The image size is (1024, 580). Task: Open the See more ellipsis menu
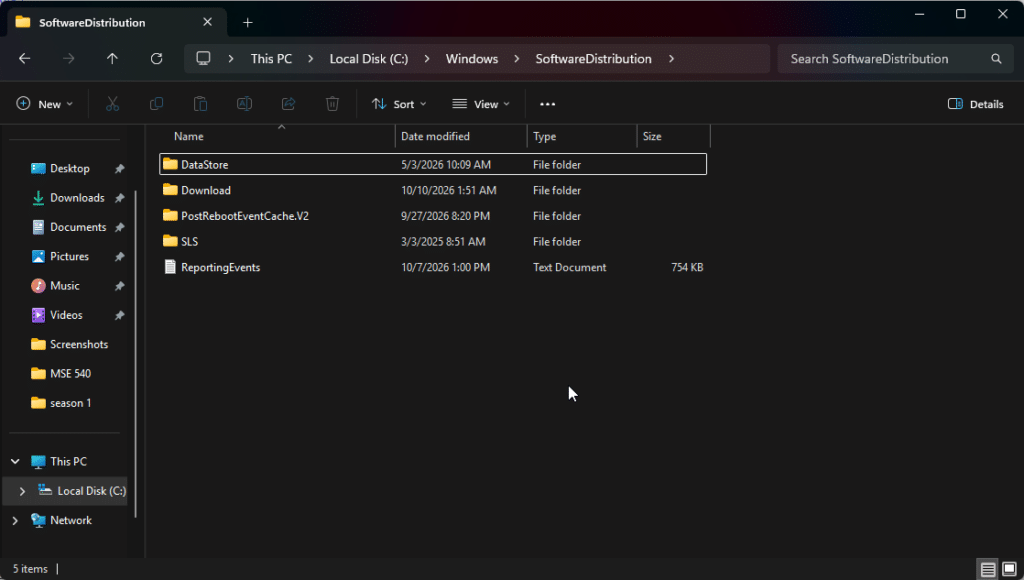pyautogui.click(x=548, y=104)
